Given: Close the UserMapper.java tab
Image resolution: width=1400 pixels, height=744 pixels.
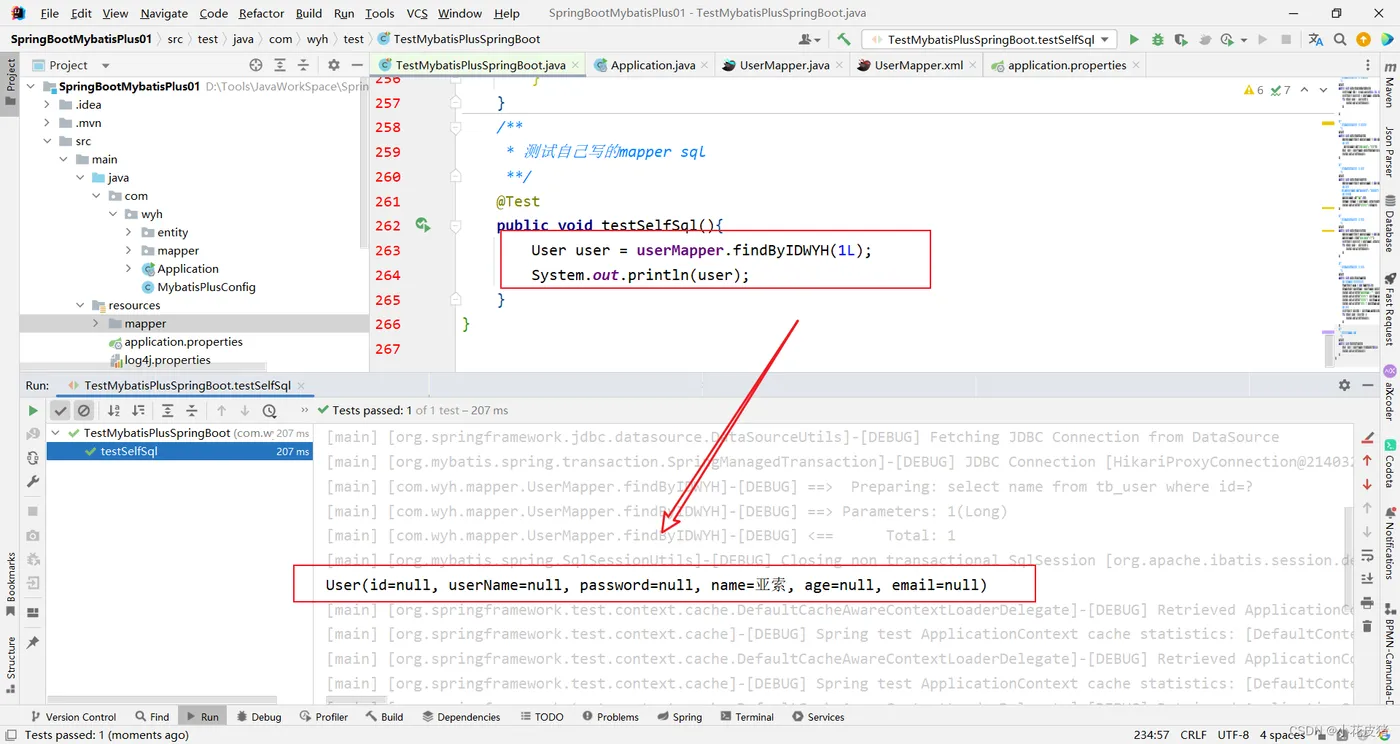Looking at the screenshot, I should (x=840, y=65).
